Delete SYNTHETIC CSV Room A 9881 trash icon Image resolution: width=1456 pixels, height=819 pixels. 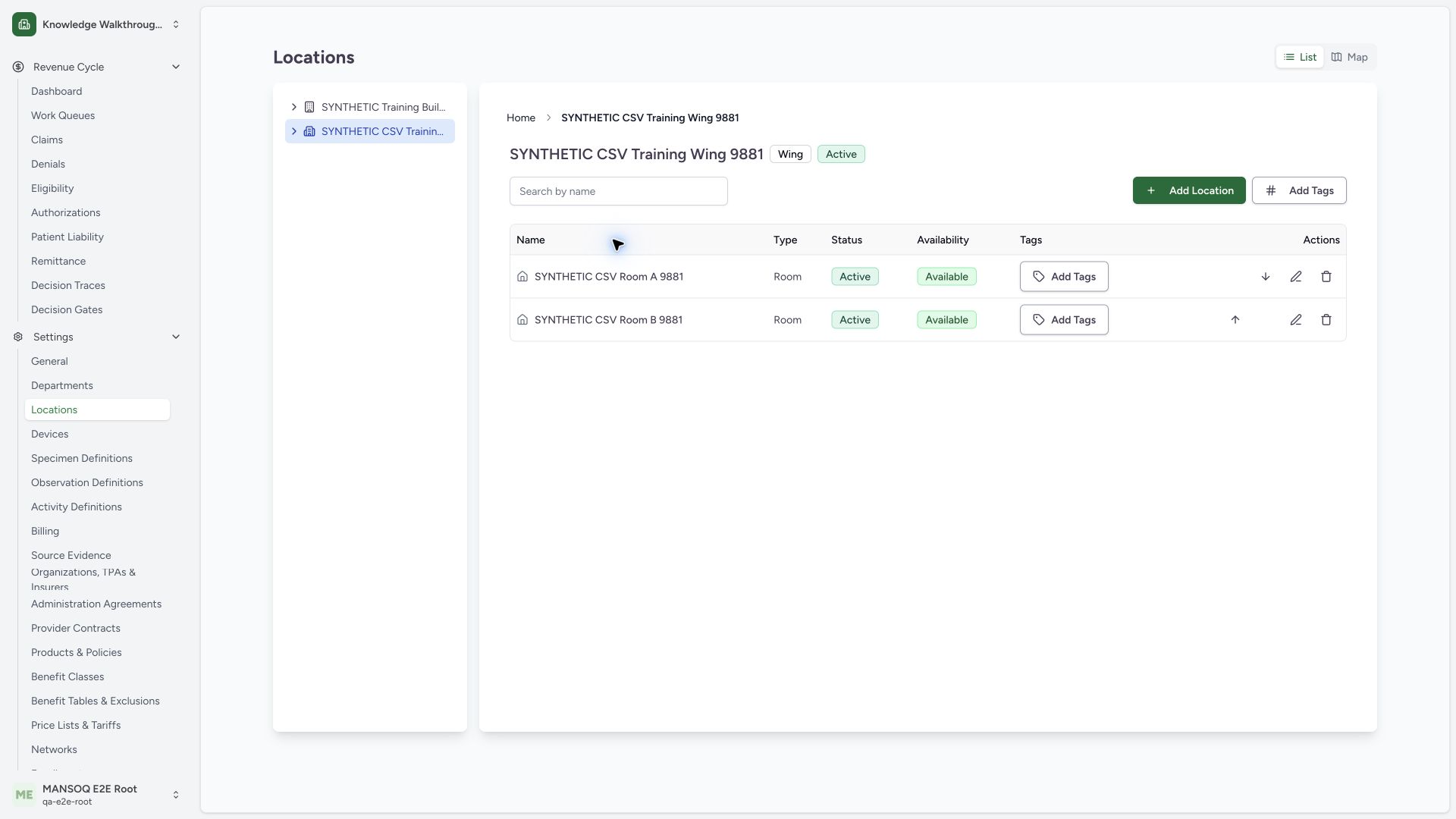pyautogui.click(x=1326, y=277)
